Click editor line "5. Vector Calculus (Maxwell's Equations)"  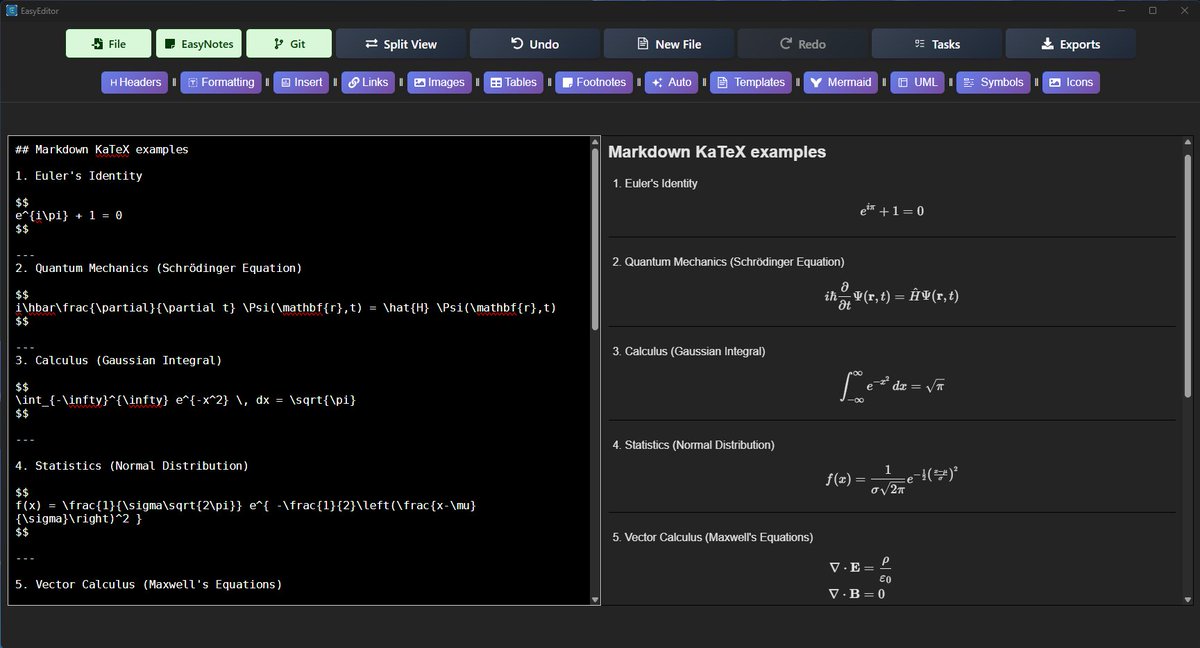tap(148, 584)
